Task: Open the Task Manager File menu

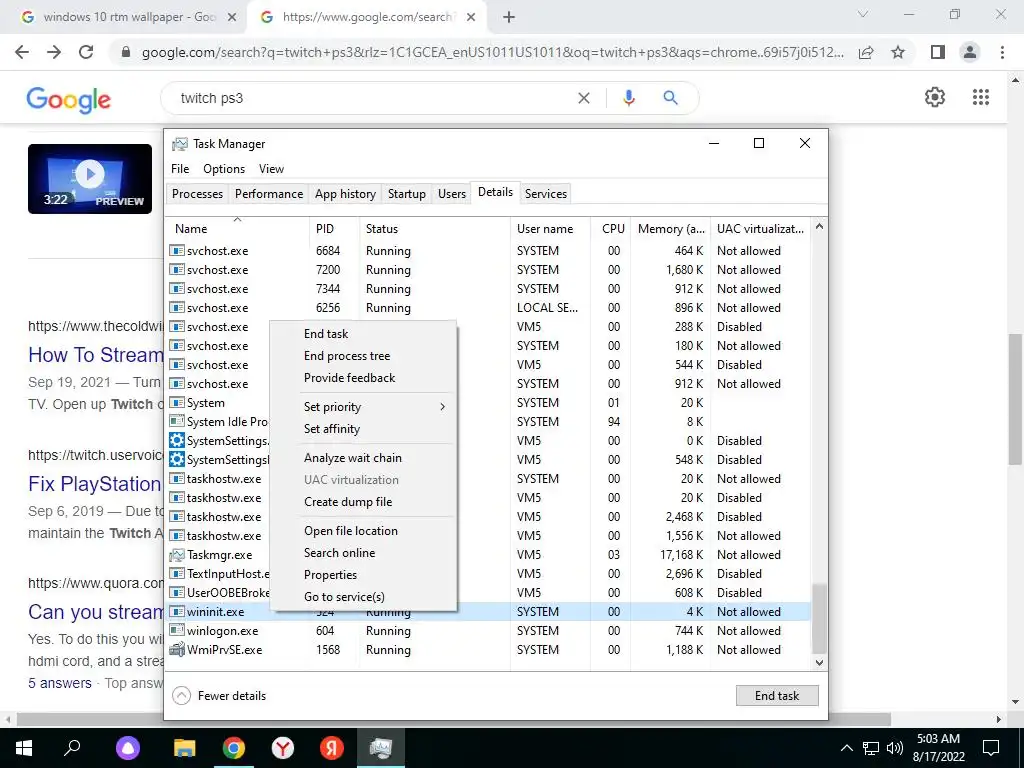Action: pos(180,168)
